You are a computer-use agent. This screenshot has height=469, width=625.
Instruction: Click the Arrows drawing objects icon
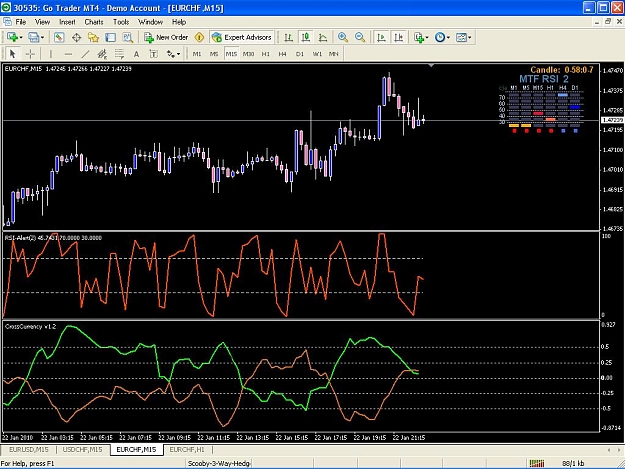pyautogui.click(x=171, y=54)
